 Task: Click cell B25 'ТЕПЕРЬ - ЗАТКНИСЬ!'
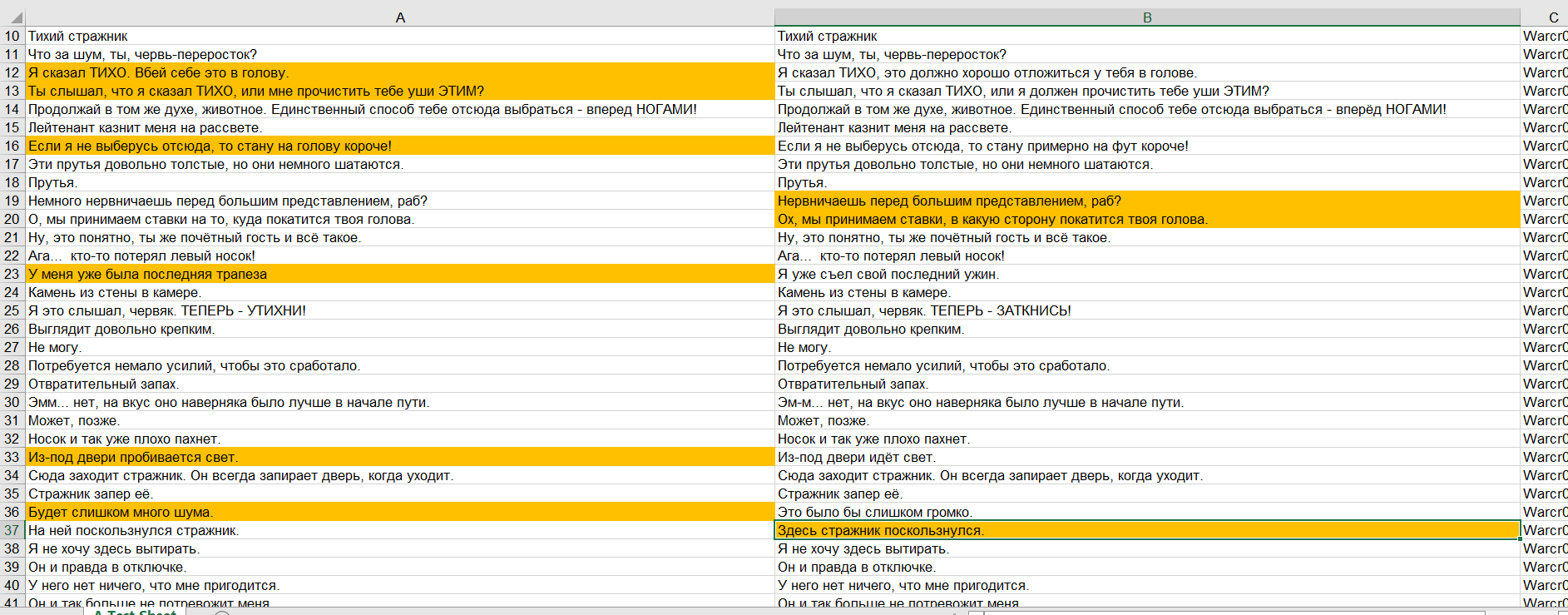click(x=1147, y=310)
